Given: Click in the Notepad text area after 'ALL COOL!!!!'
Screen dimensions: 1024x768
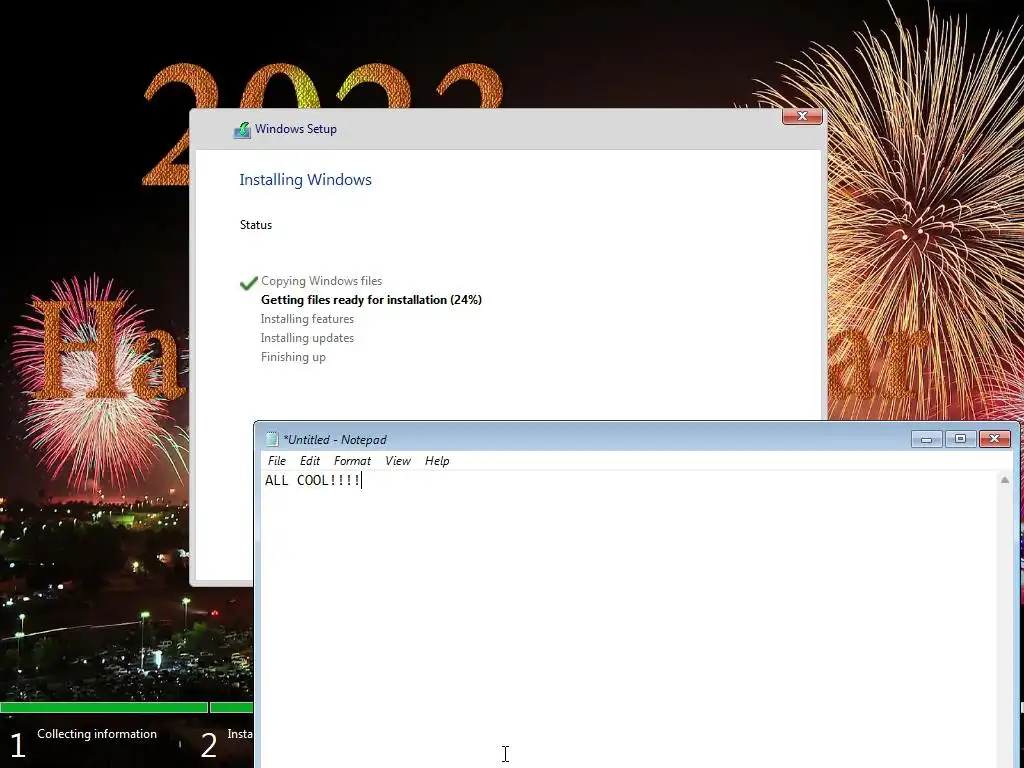Looking at the screenshot, I should (363, 481).
